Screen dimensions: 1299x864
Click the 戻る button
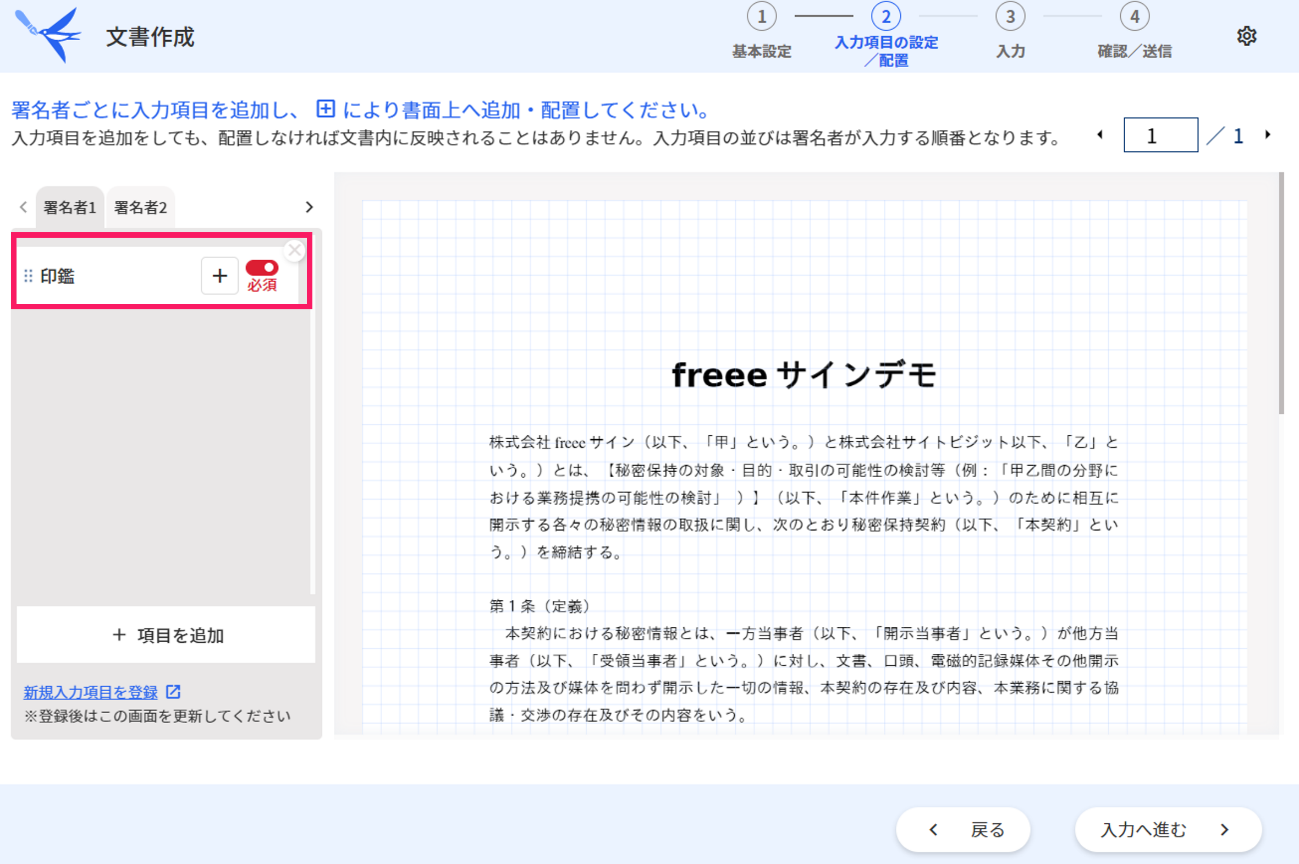tap(963, 830)
